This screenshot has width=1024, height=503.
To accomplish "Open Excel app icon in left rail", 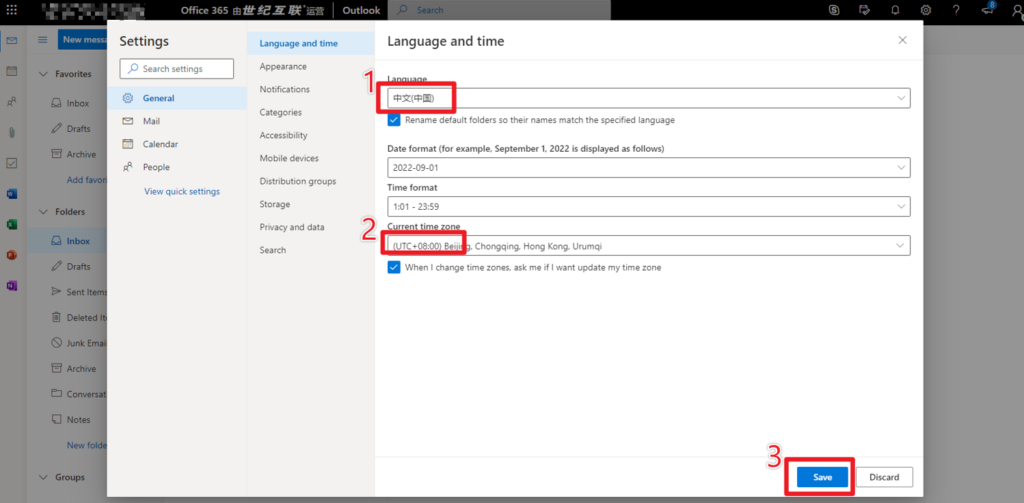I will tap(12, 224).
